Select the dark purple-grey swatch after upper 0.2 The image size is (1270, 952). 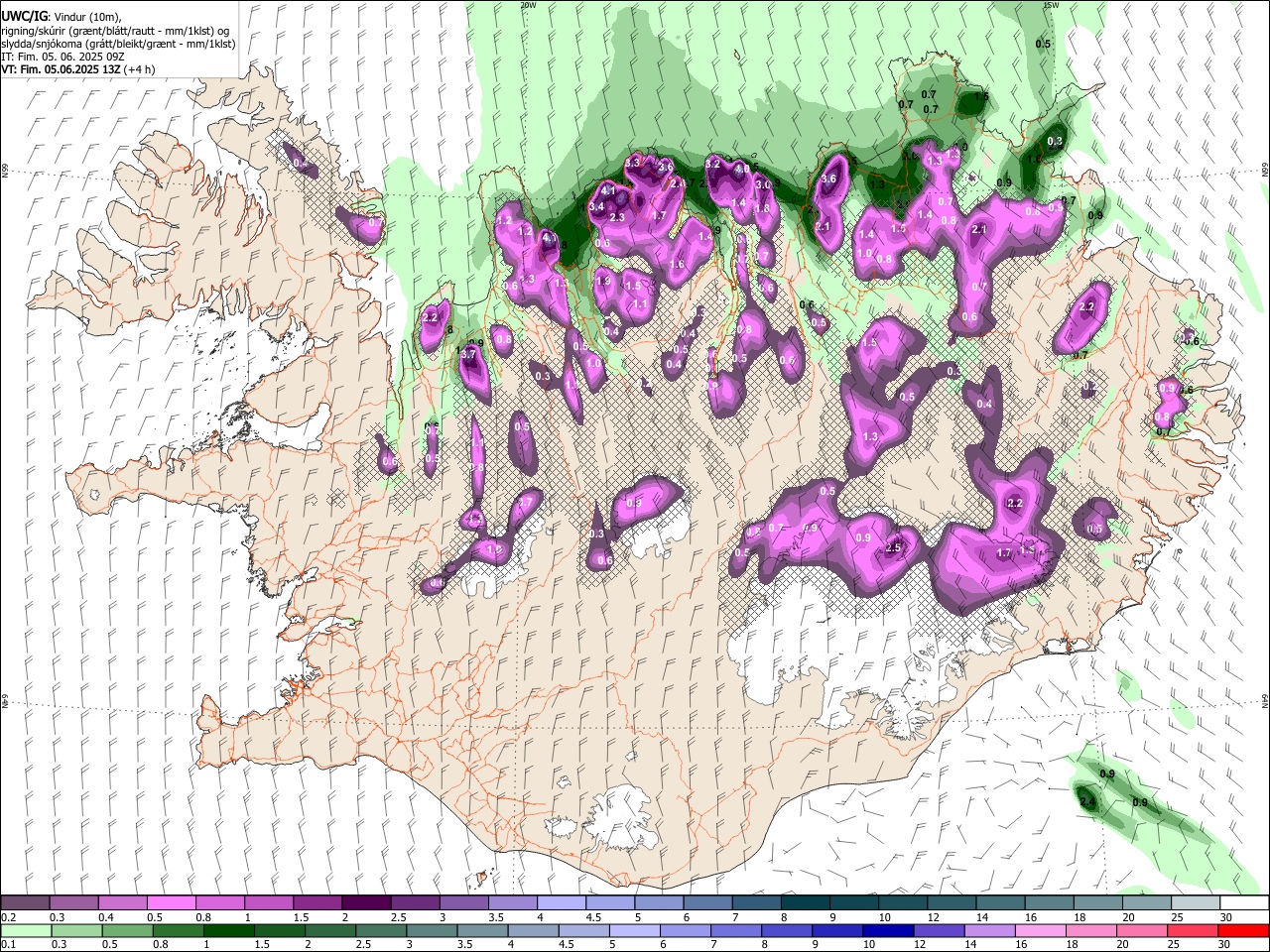25,903
